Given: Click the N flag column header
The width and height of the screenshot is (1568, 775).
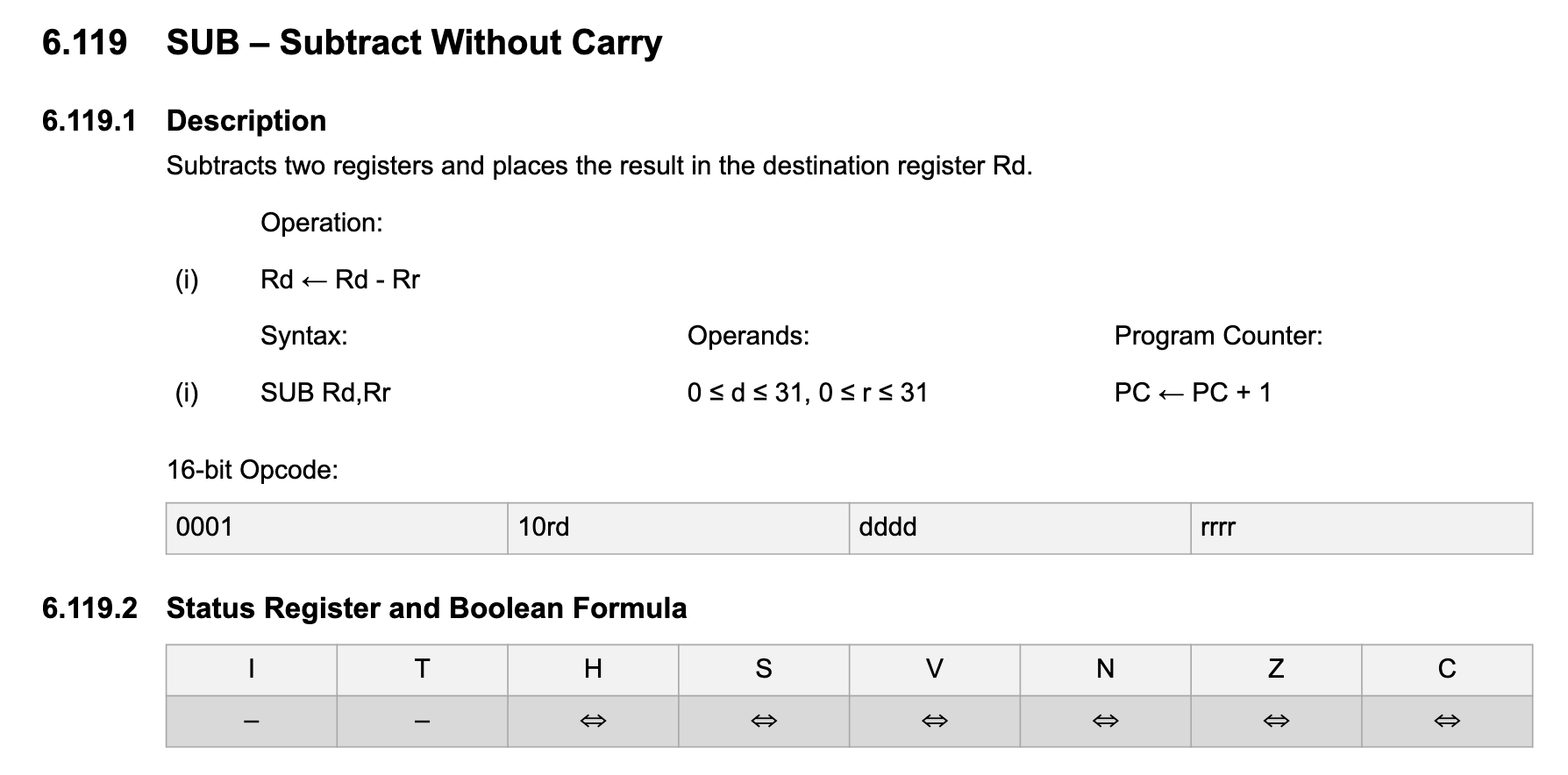Looking at the screenshot, I should pyautogui.click(x=1105, y=670).
